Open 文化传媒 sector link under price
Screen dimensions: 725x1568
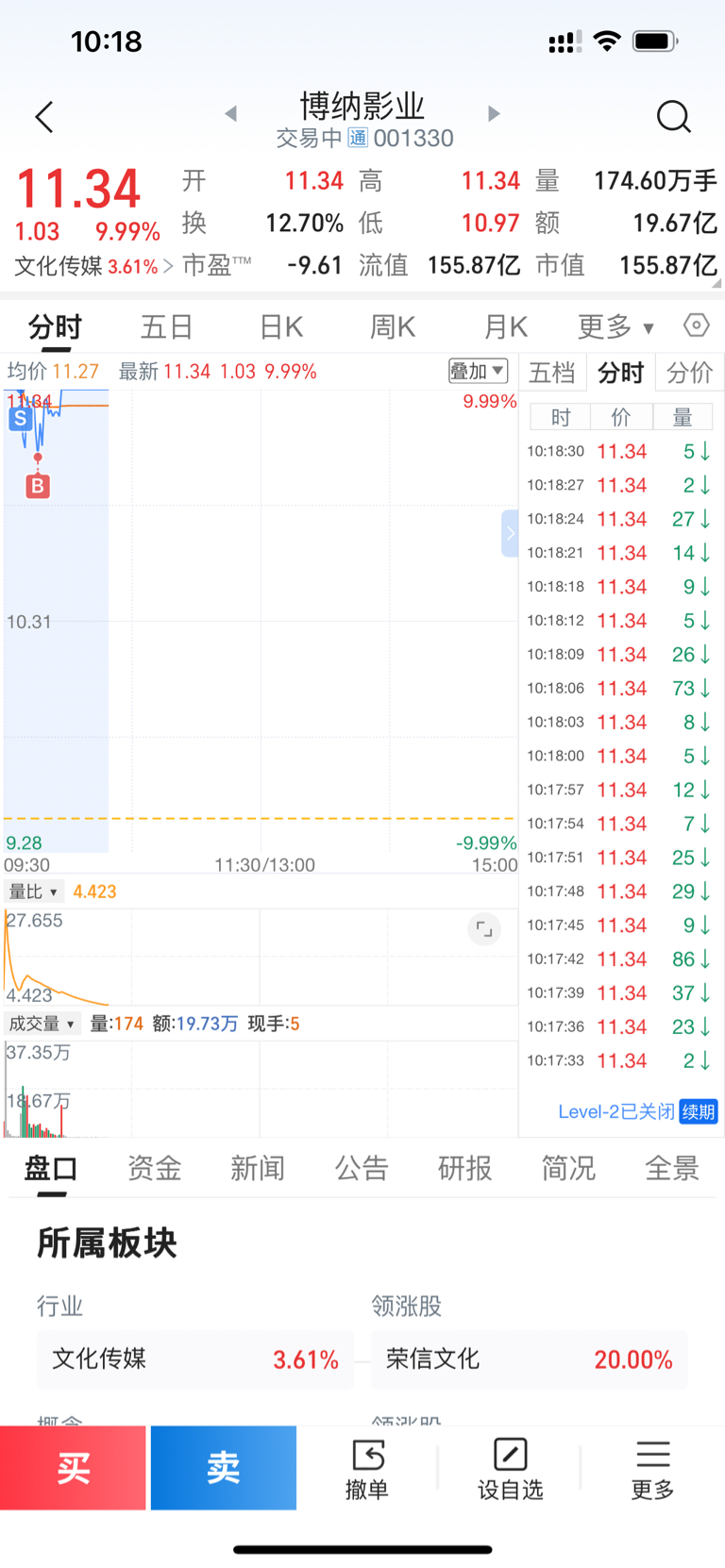click(x=93, y=266)
